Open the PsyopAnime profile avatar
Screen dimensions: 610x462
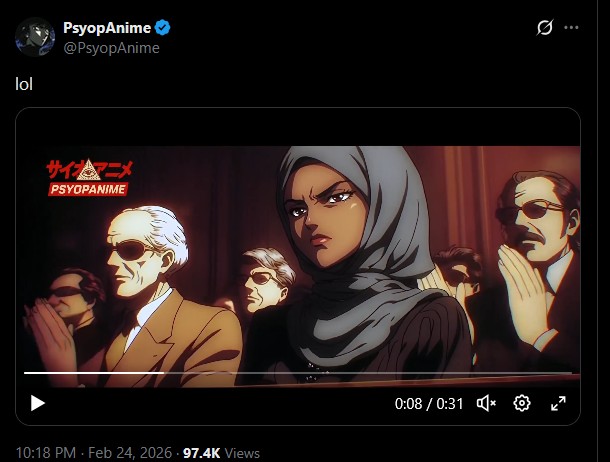point(35,37)
